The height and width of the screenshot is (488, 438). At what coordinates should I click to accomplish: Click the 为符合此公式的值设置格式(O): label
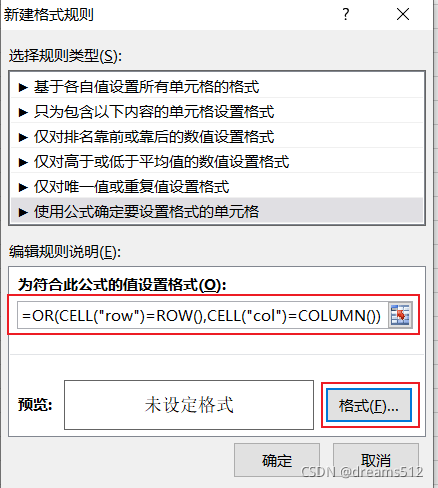point(122,285)
